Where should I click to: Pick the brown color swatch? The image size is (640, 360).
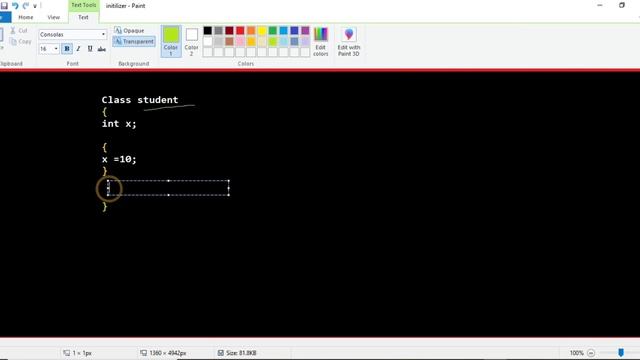point(229,41)
